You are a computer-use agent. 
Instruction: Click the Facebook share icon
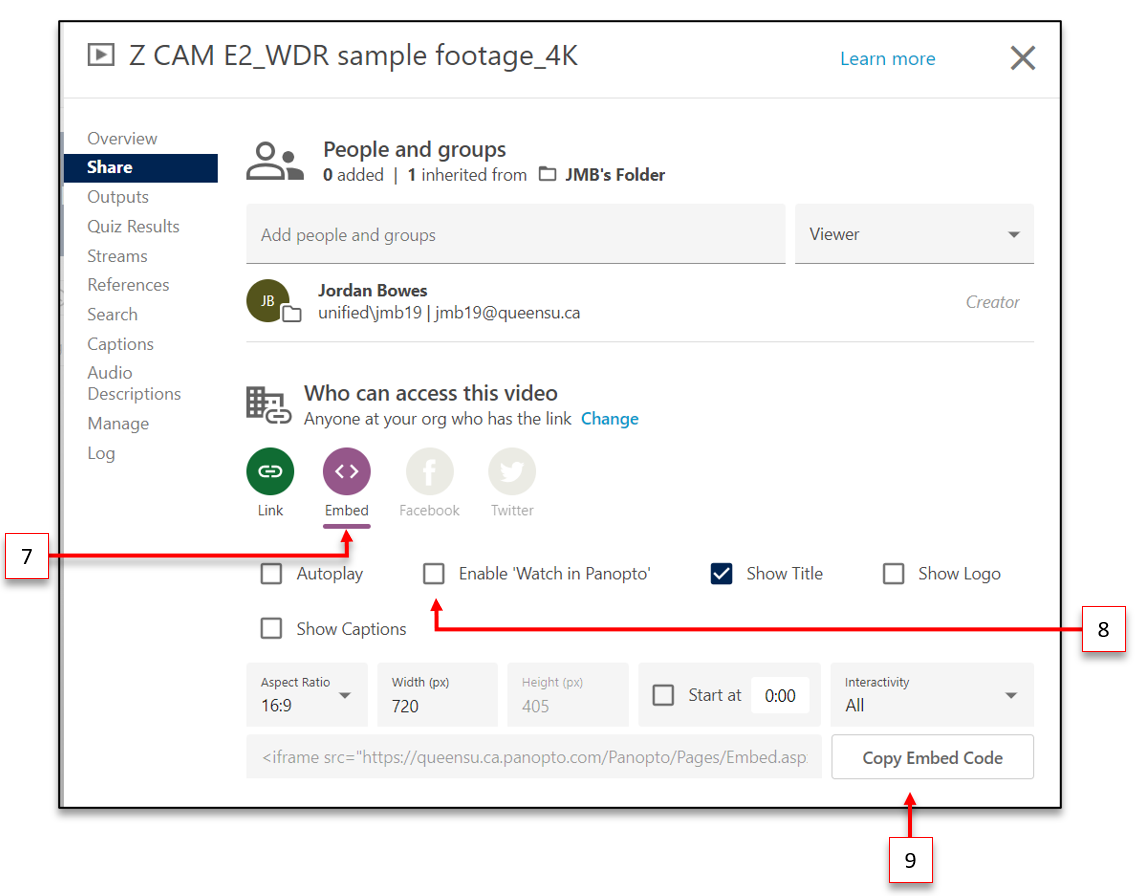pyautogui.click(x=429, y=471)
